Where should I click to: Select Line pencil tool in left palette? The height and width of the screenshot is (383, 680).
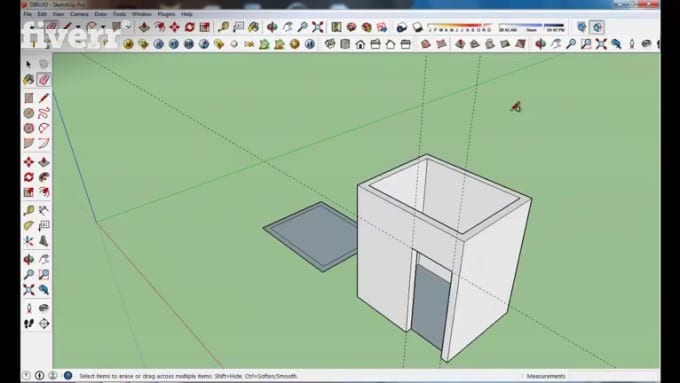[43, 98]
